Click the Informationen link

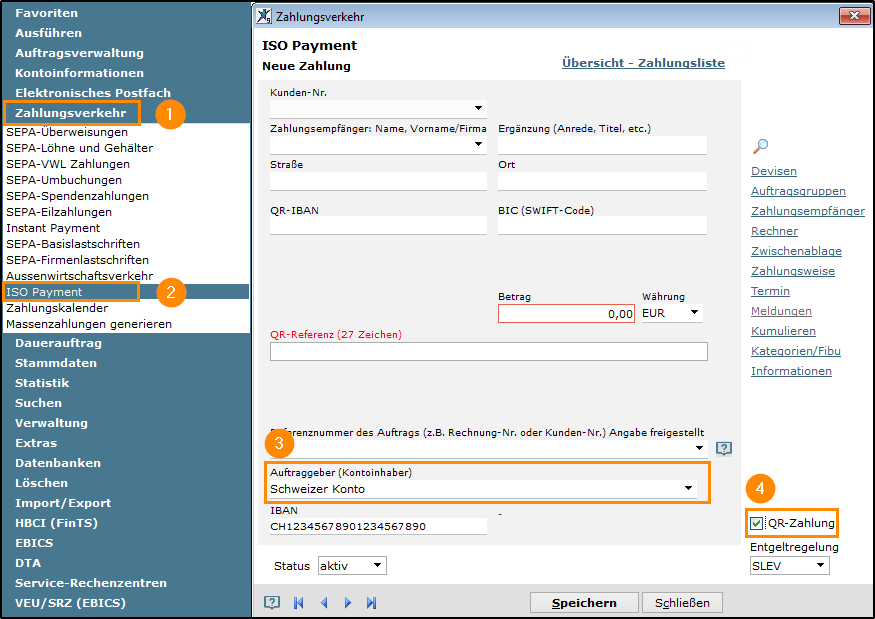(791, 371)
